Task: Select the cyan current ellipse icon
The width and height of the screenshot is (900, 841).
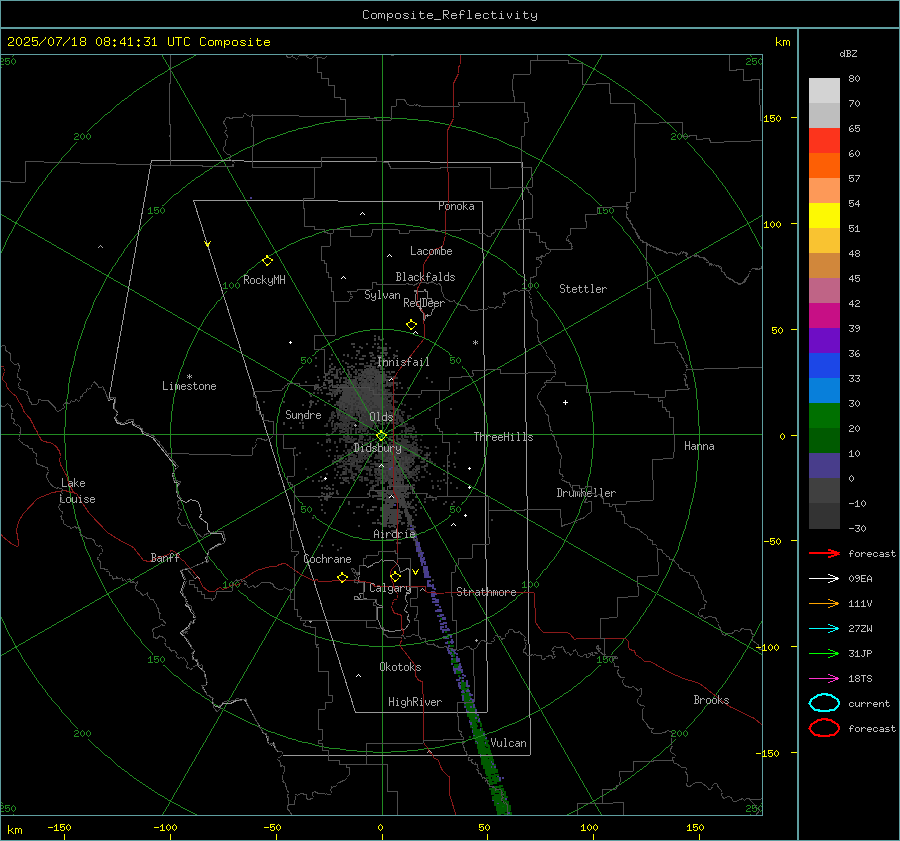Action: pyautogui.click(x=824, y=703)
